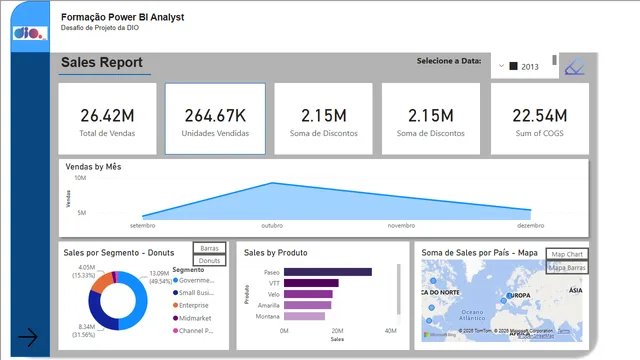The height and width of the screenshot is (360, 640).
Task: Select the Total de Vendas card
Action: tap(107, 119)
